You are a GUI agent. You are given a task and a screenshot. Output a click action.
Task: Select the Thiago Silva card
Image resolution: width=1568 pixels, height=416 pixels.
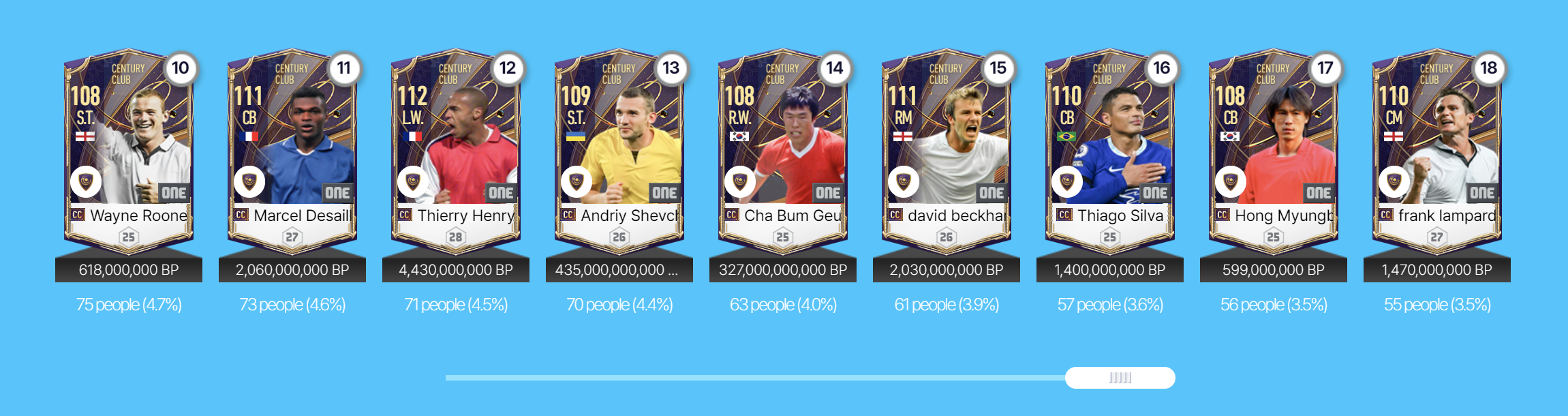1110,151
